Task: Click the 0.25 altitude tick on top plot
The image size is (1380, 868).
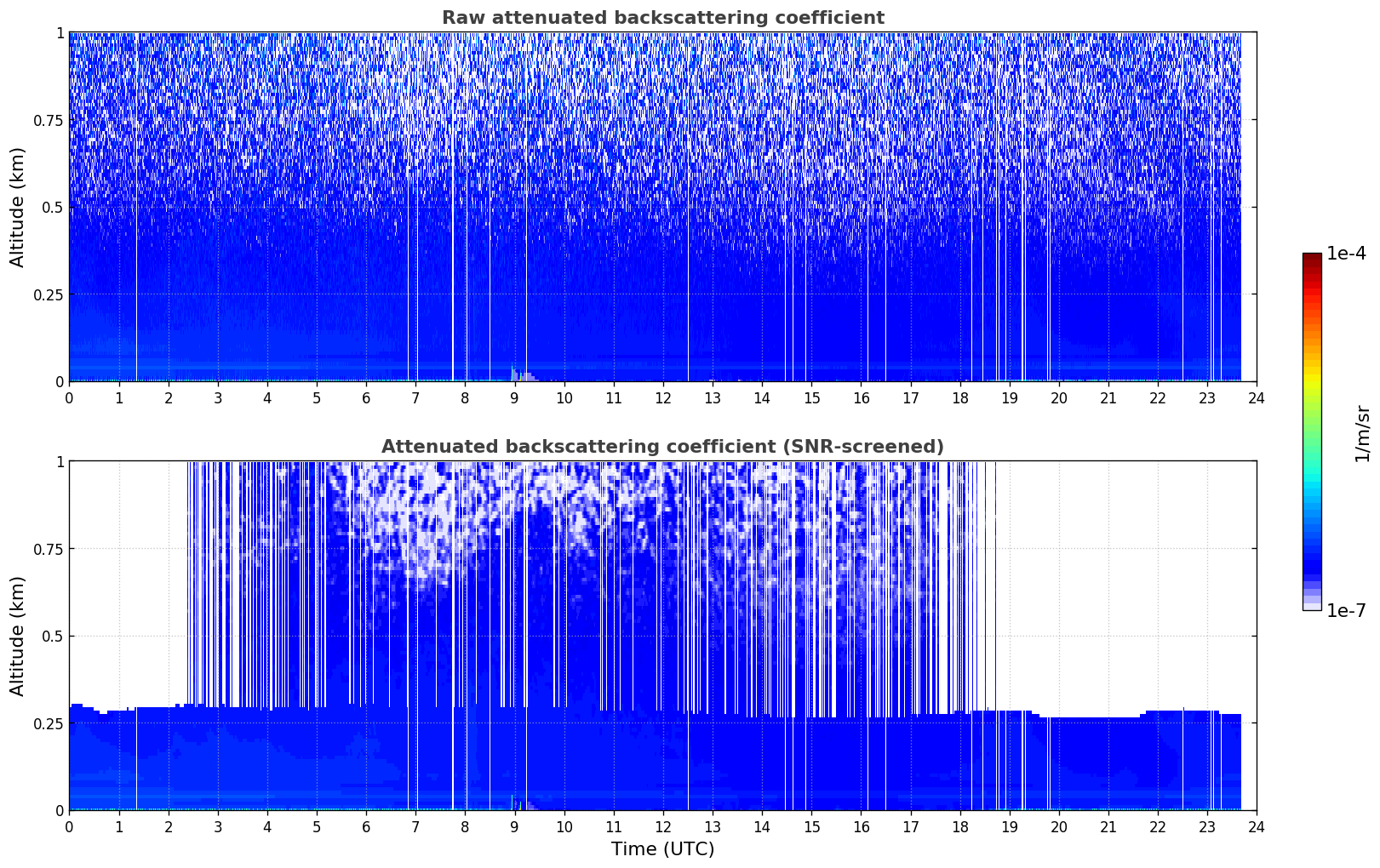Action: point(49,294)
